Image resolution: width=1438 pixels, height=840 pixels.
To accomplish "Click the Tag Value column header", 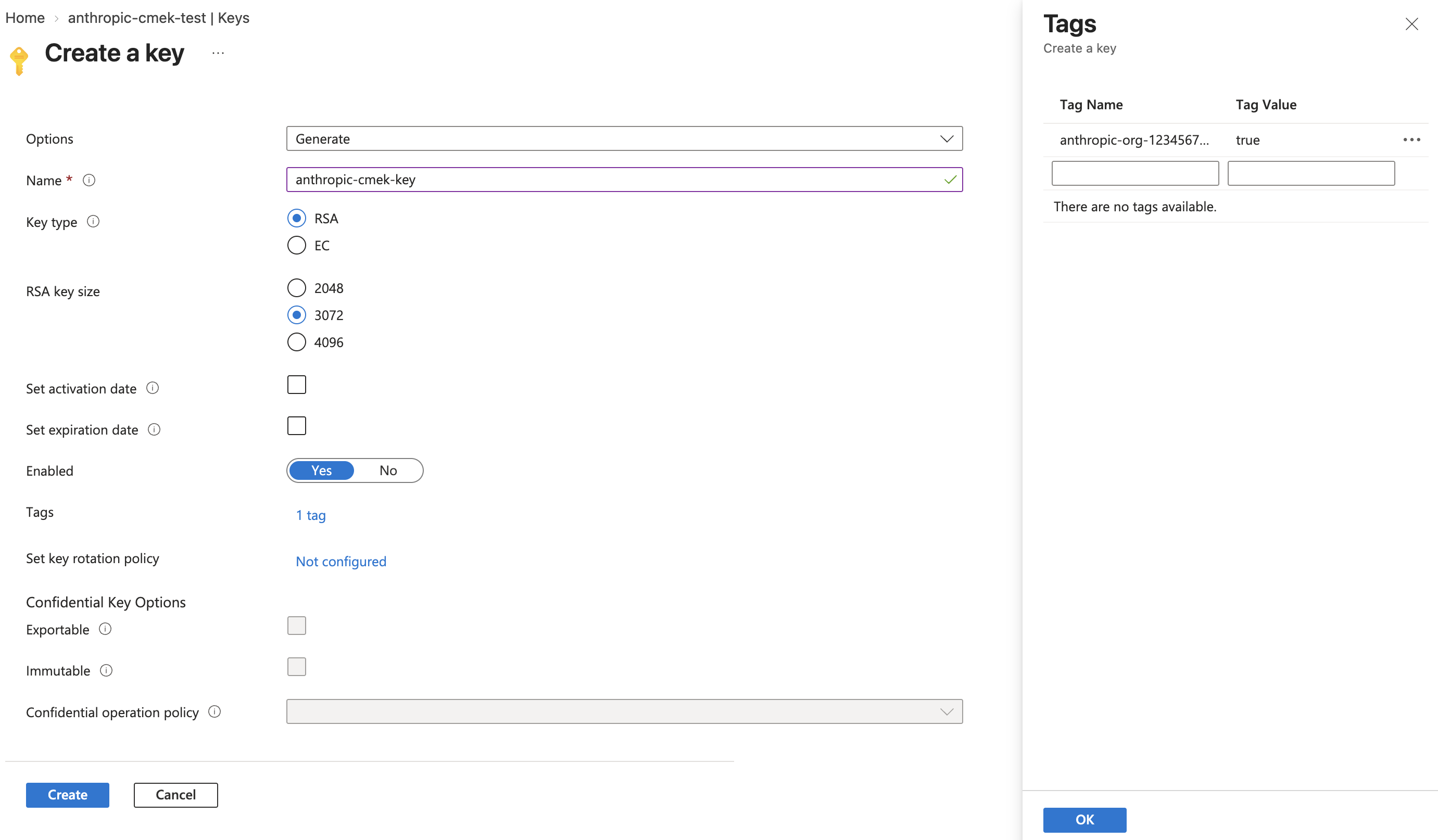I will tap(1266, 105).
